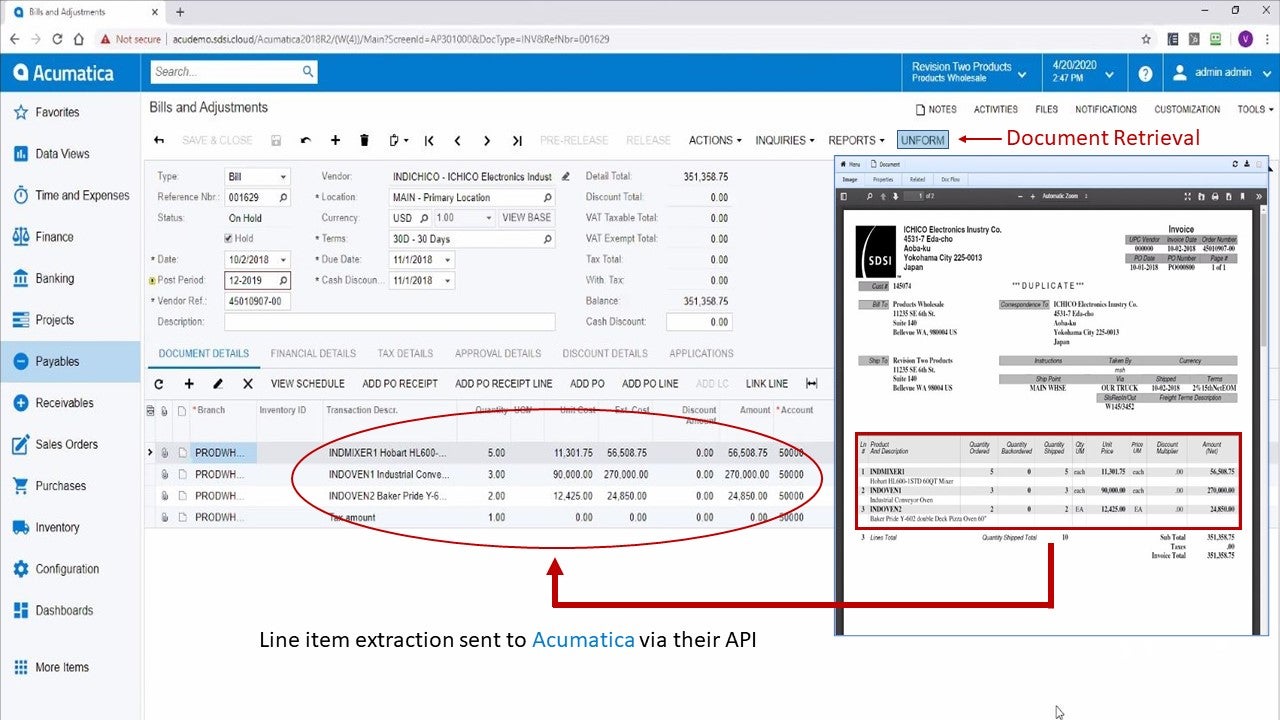The height and width of the screenshot is (720, 1280).
Task: Switch to DISCOUNT DETAILS tab
Action: 605,354
